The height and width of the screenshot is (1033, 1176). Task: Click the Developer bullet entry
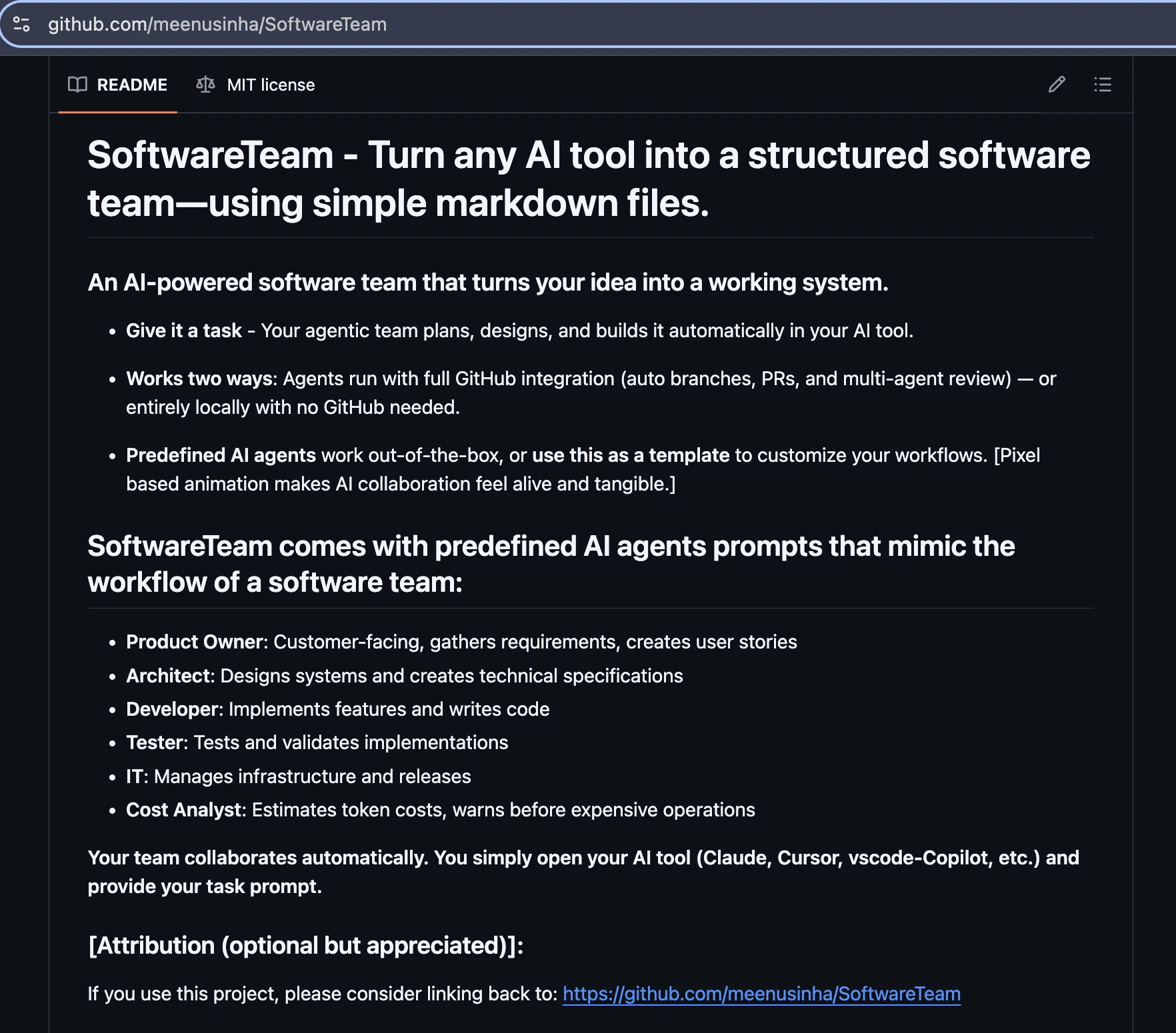337,709
